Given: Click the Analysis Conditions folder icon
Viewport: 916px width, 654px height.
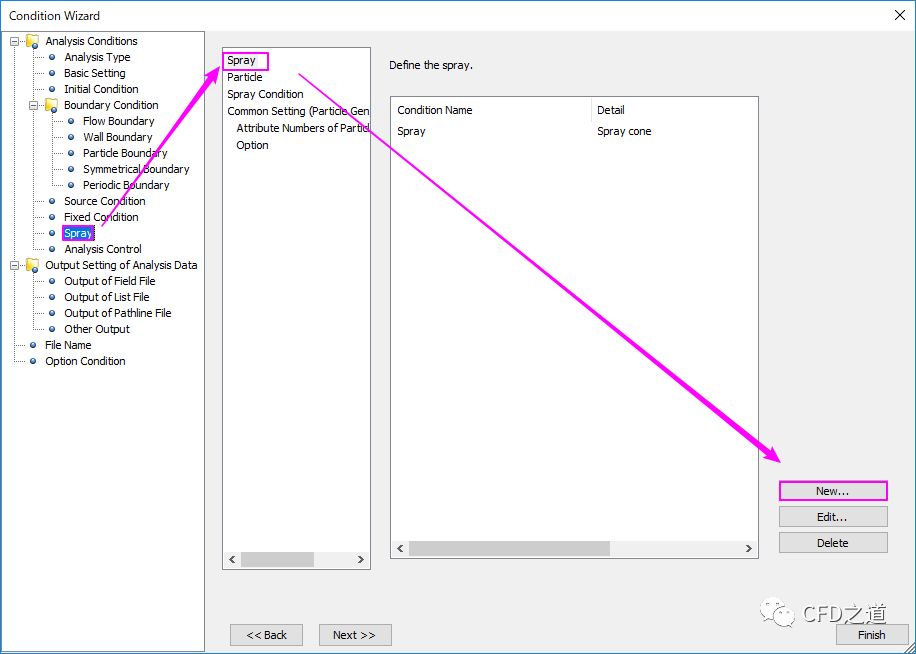Looking at the screenshot, I should tap(33, 41).
